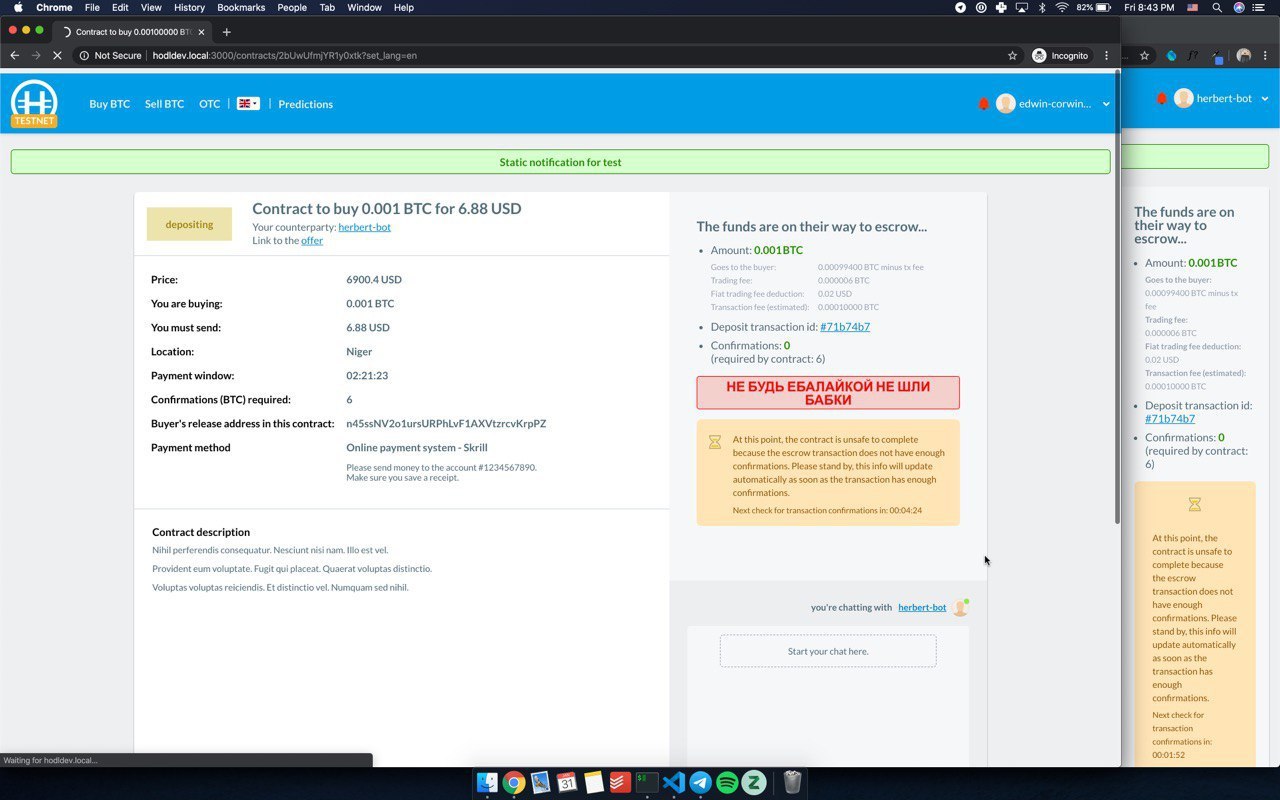Expand herbert-bot user menu in back window
This screenshot has height=800, width=1280.
(x=1264, y=98)
